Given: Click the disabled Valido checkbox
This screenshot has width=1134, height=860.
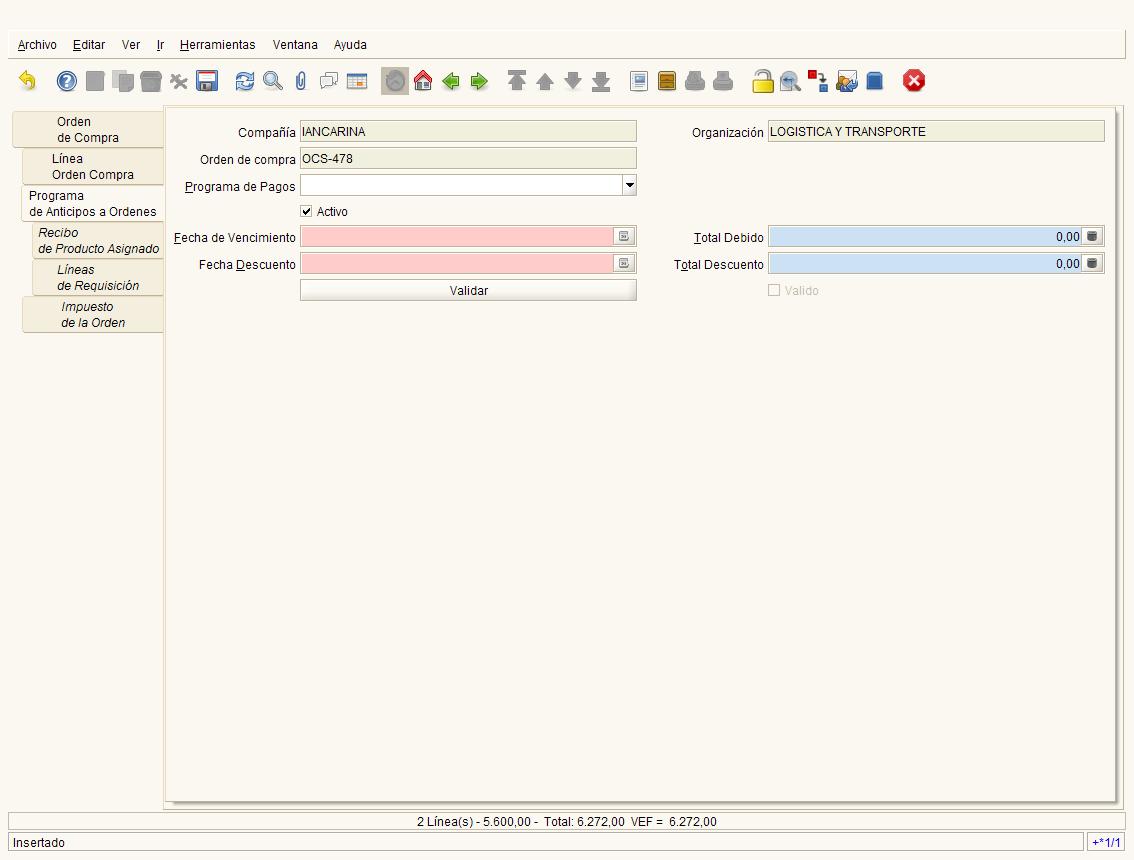Looking at the screenshot, I should coord(774,290).
